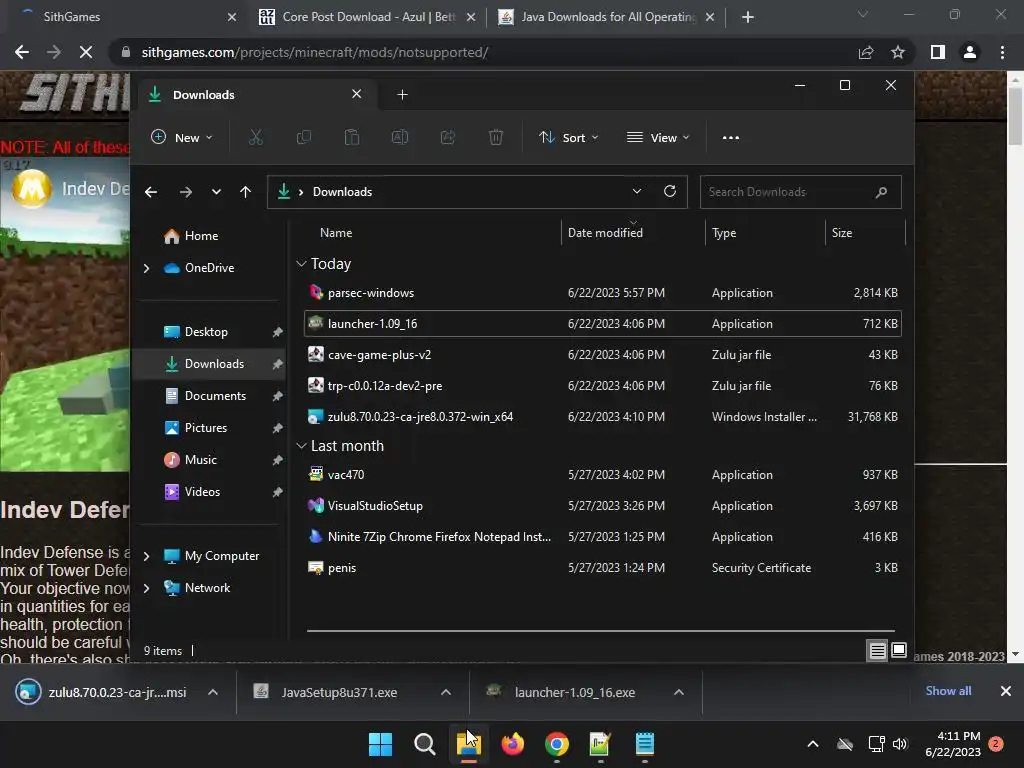Image resolution: width=1024 pixels, height=768 pixels.
Task: Go forward in File Explorer navigation
Action: (185, 192)
